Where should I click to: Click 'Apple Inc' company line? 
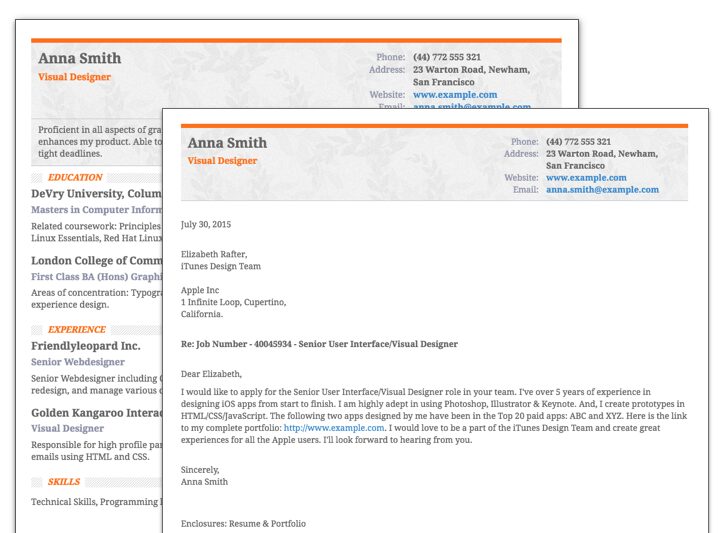200,290
